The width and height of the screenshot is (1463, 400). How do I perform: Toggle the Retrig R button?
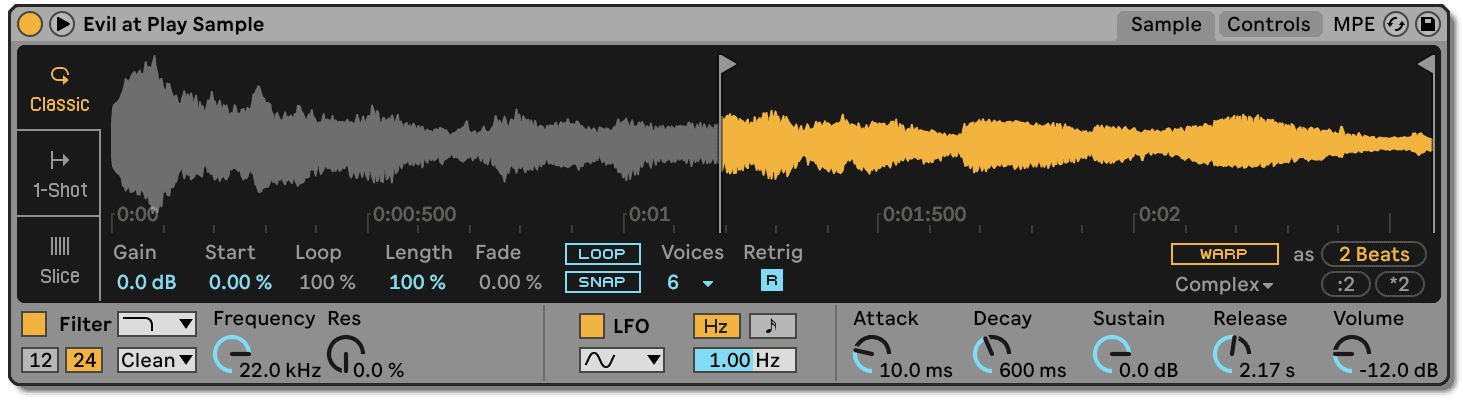click(771, 281)
